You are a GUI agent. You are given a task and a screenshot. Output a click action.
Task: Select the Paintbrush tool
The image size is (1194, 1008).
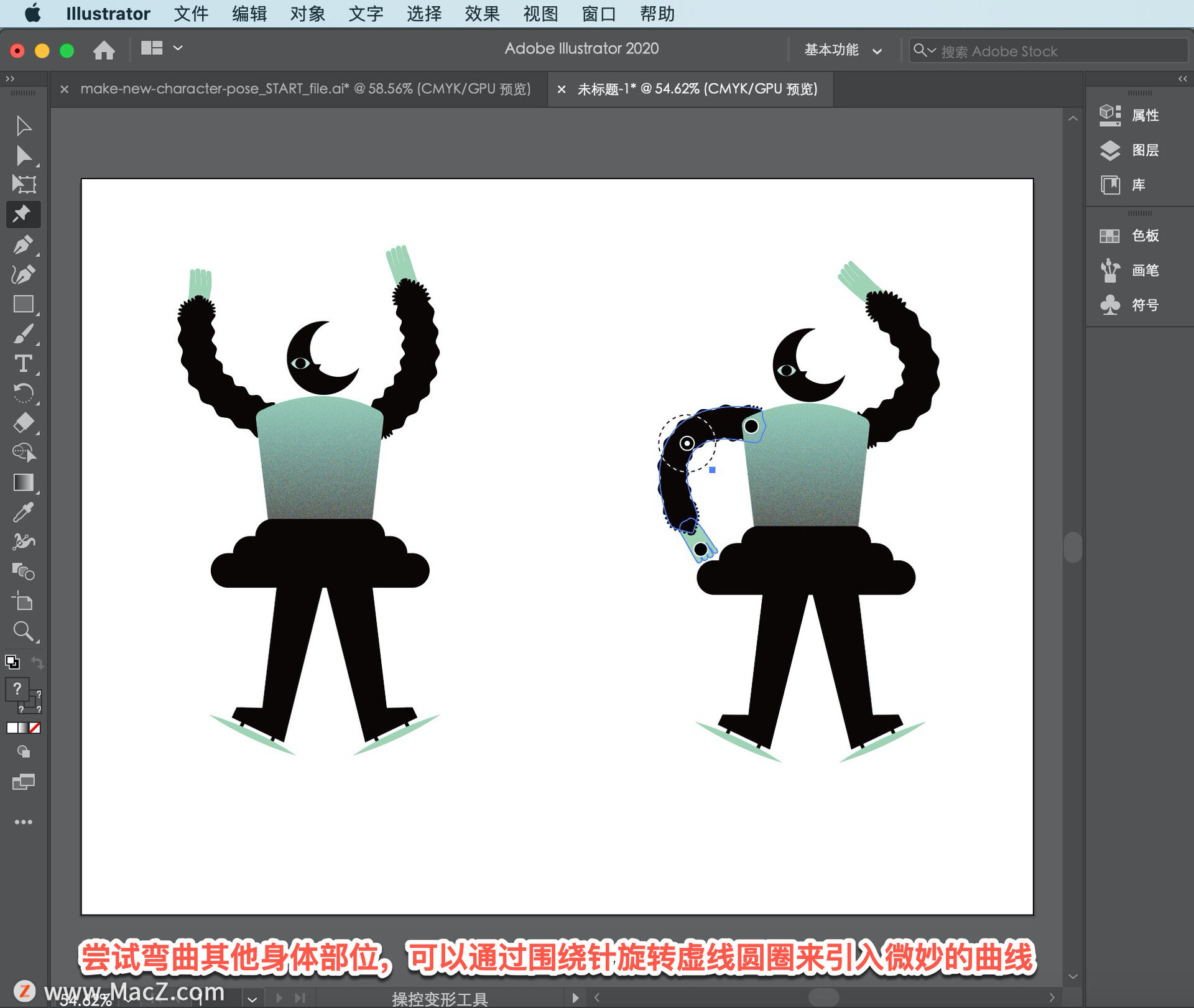[x=24, y=334]
